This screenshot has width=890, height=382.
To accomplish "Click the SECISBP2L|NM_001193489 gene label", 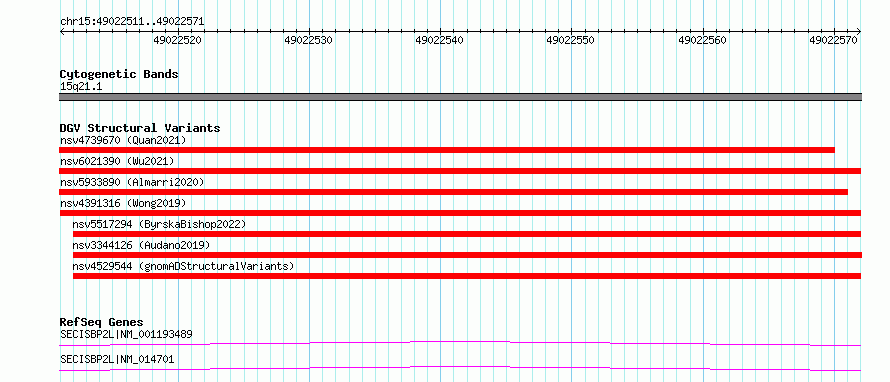I will pos(126,334).
